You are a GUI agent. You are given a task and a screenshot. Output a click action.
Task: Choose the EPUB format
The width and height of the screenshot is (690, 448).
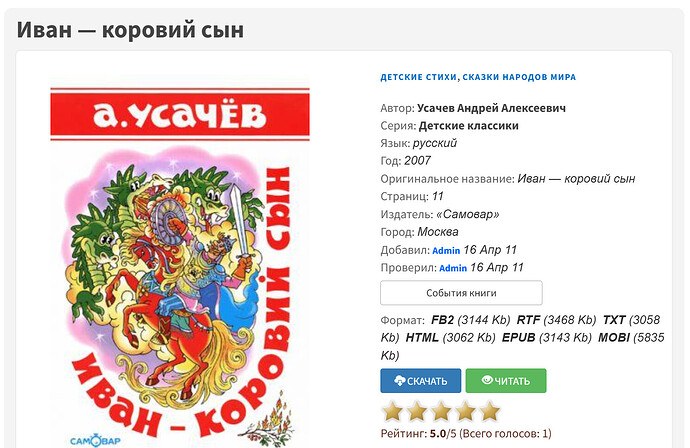point(518,338)
